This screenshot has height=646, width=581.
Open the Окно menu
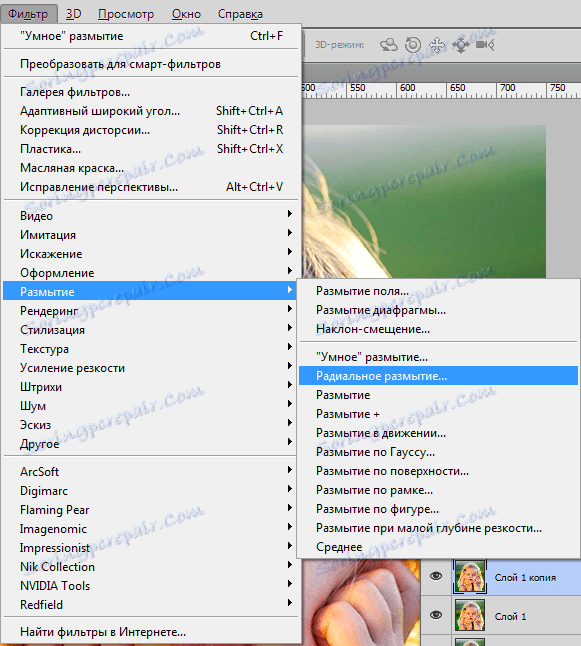coord(186,14)
